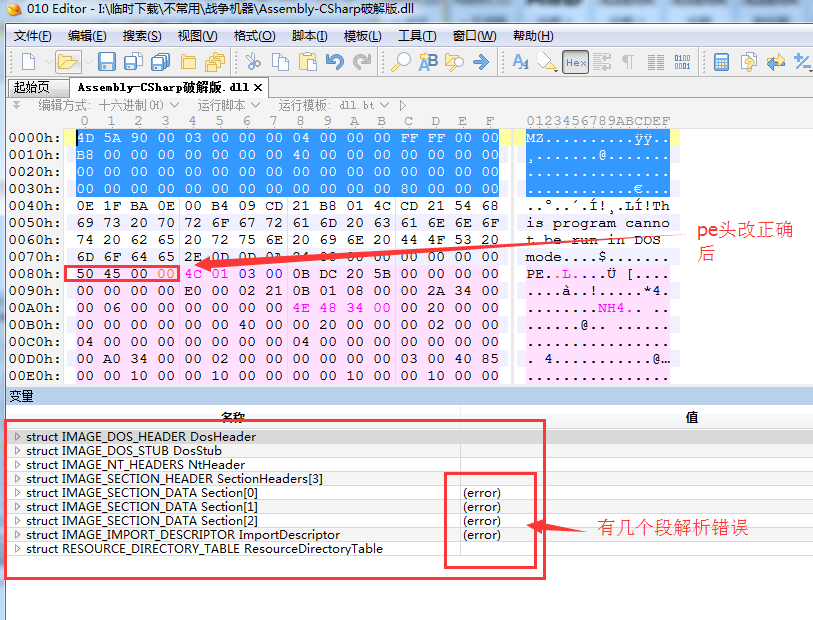The height and width of the screenshot is (620, 813).
Task: Paste from the clipboard with the toolbar icon
Action: pyautogui.click(x=307, y=62)
